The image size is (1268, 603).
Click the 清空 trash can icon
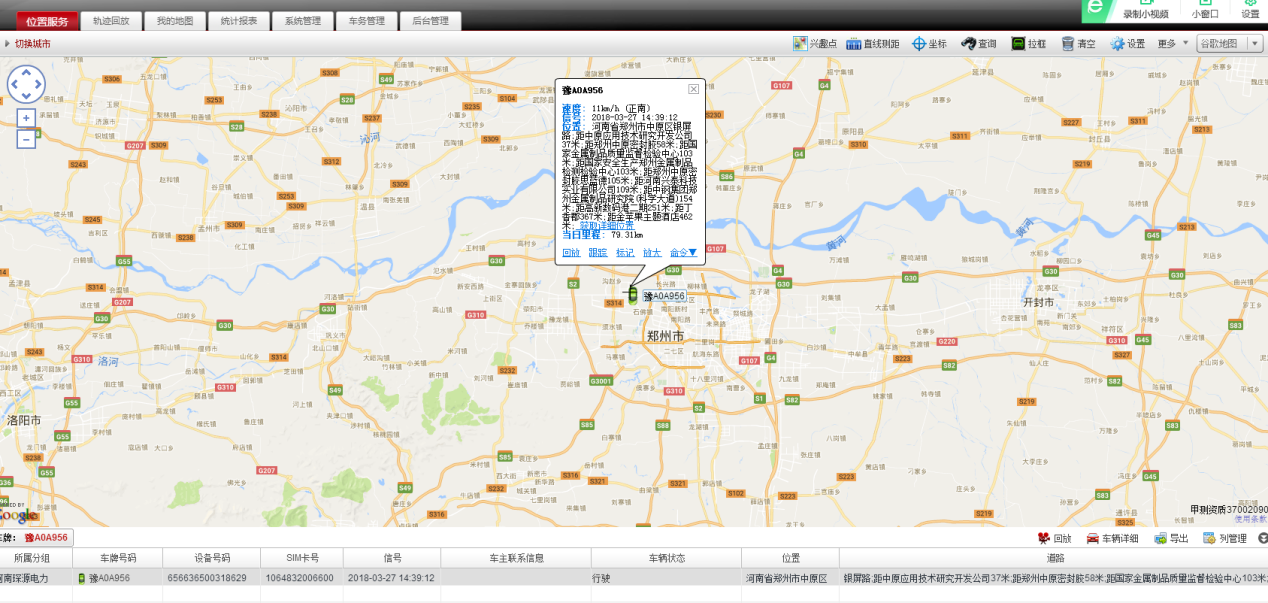click(x=1068, y=44)
